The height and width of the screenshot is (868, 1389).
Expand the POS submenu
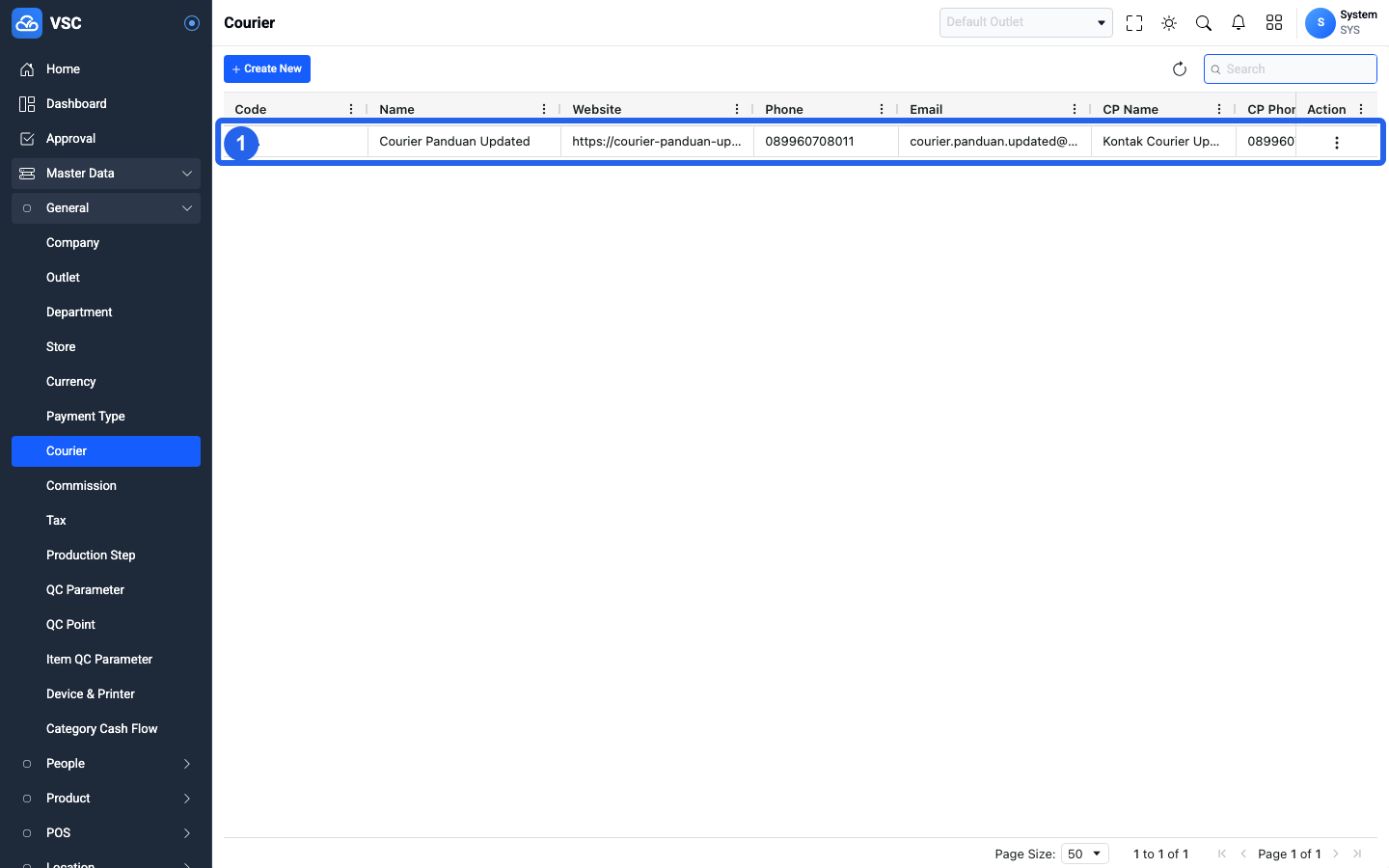point(106,833)
